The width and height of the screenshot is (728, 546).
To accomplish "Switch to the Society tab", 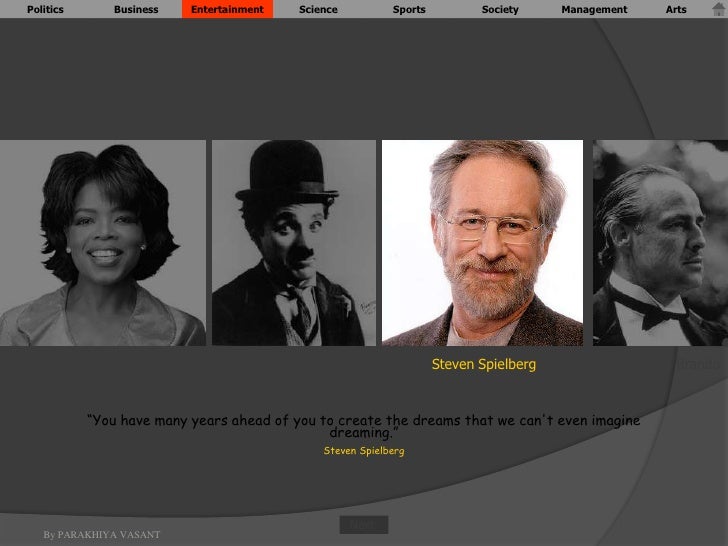I will (500, 9).
